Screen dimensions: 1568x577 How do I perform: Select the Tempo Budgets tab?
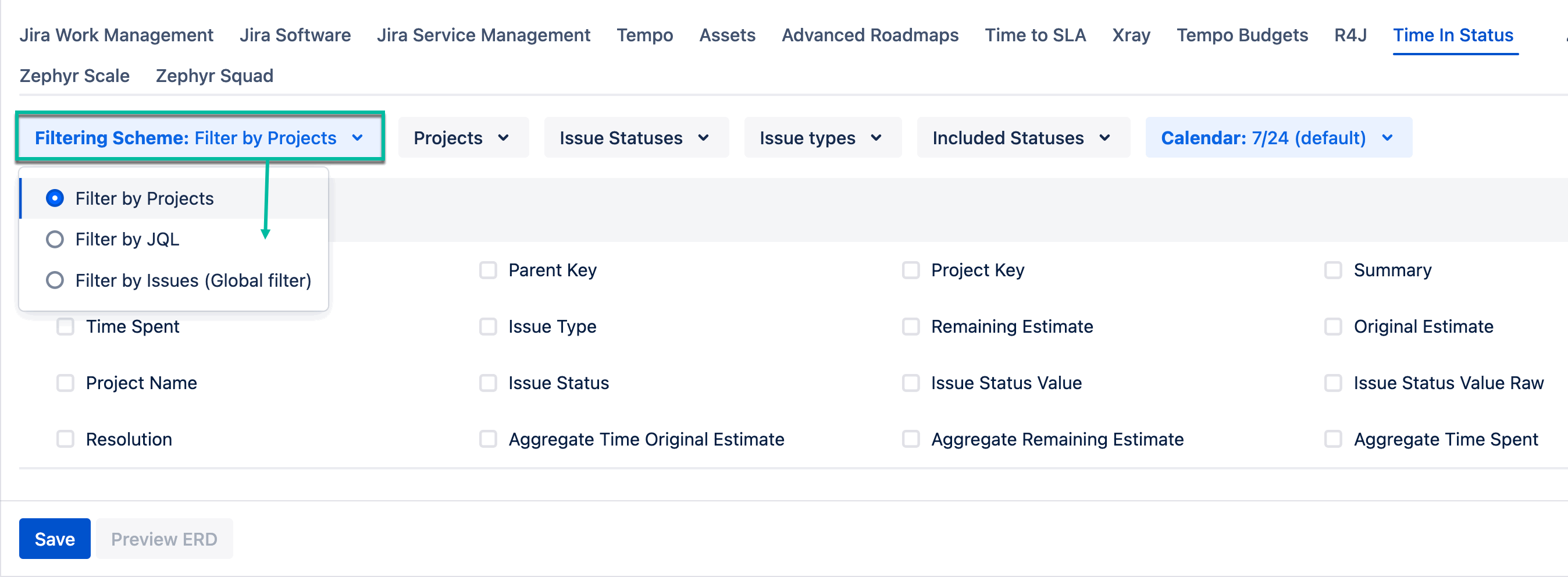click(x=1242, y=35)
